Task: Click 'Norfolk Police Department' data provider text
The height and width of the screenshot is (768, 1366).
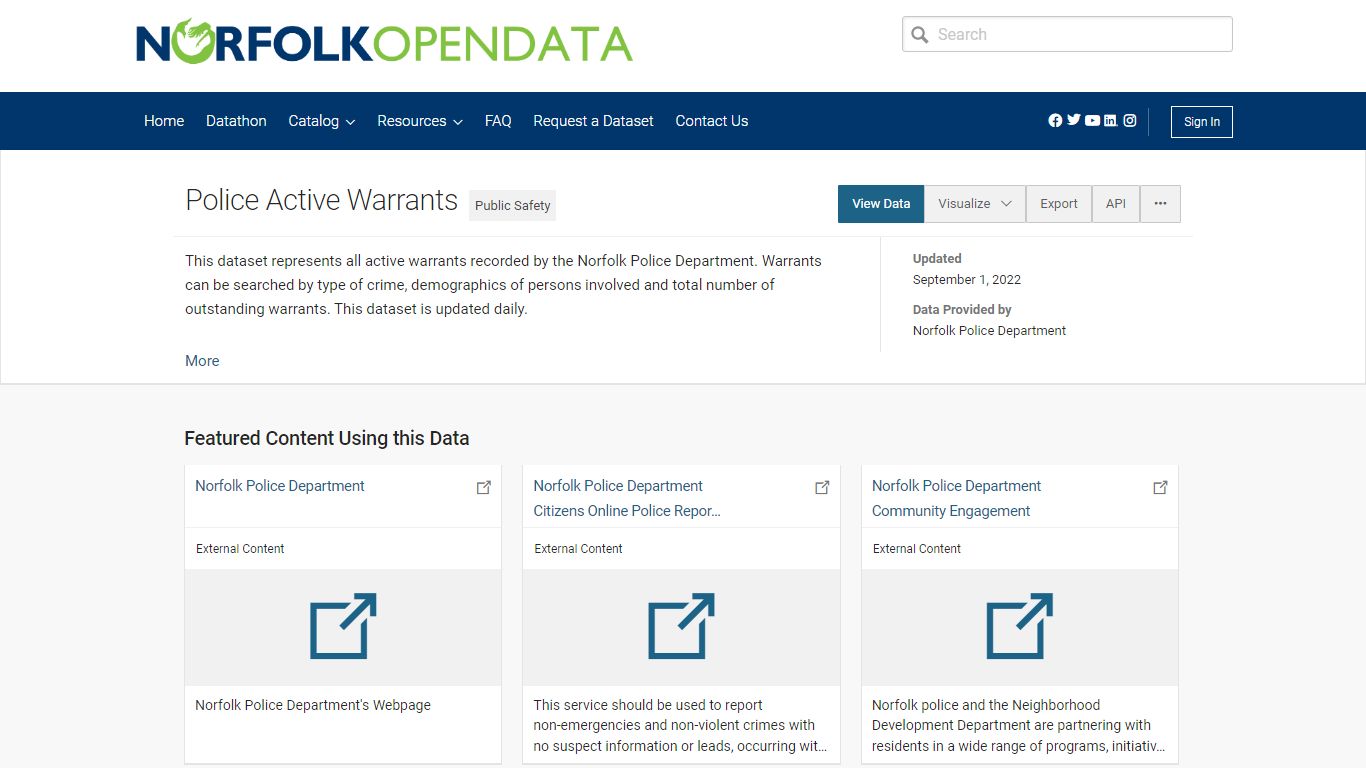Action: point(990,331)
